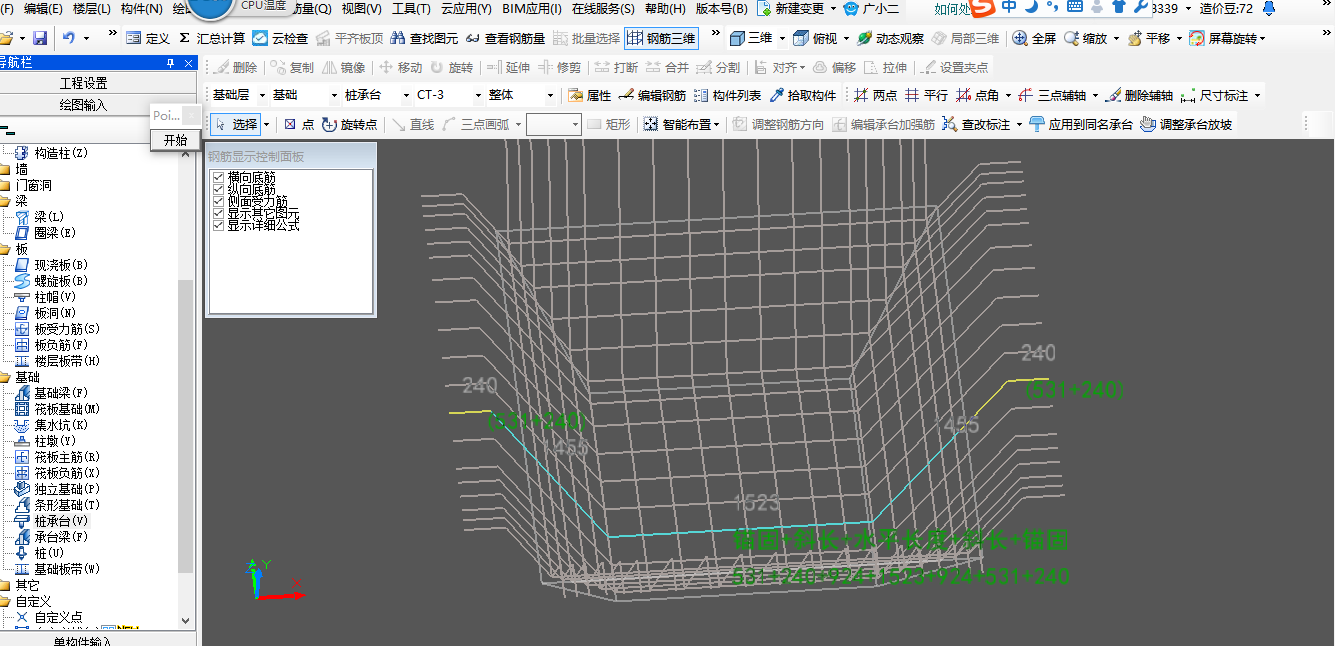This screenshot has width=1335, height=646.
Task: Click 编辑钢筋 edit rebar tool
Action: point(653,96)
